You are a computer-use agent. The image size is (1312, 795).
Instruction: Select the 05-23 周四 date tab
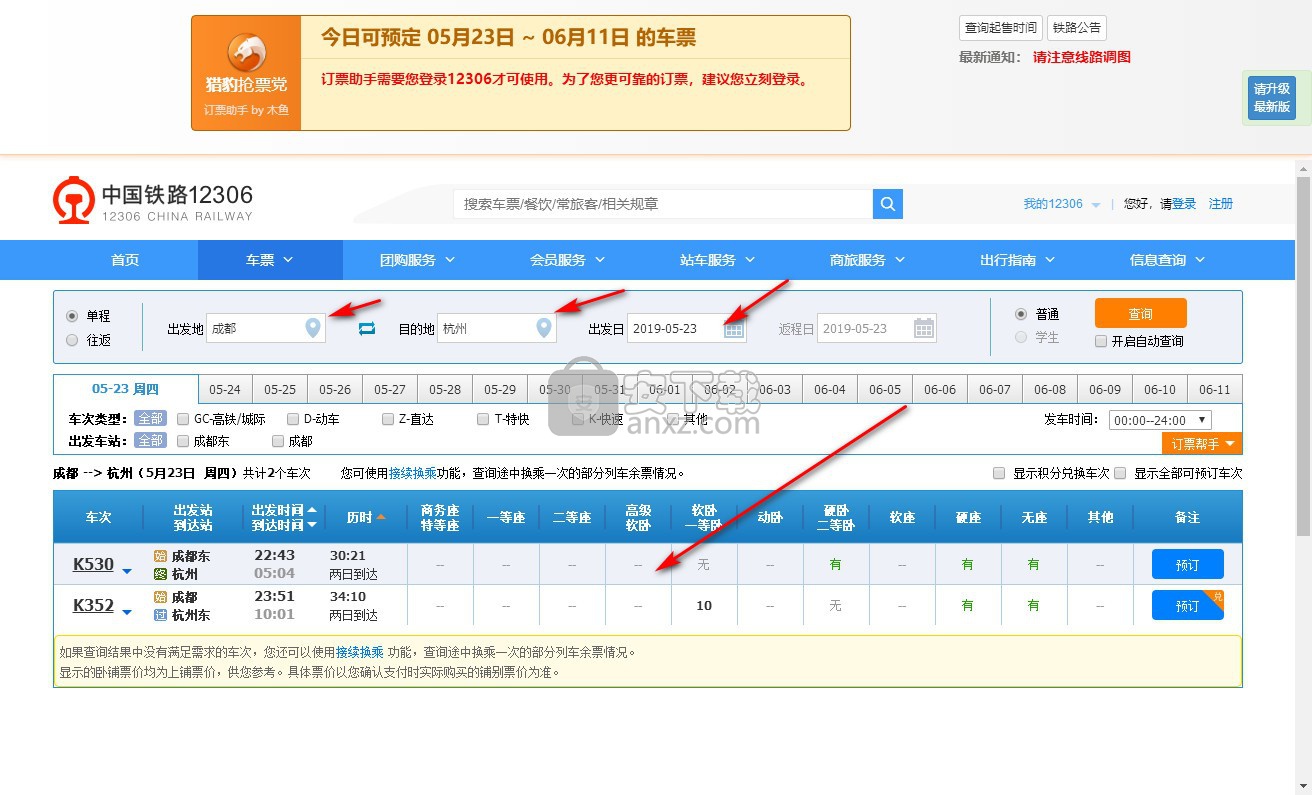tap(125, 390)
